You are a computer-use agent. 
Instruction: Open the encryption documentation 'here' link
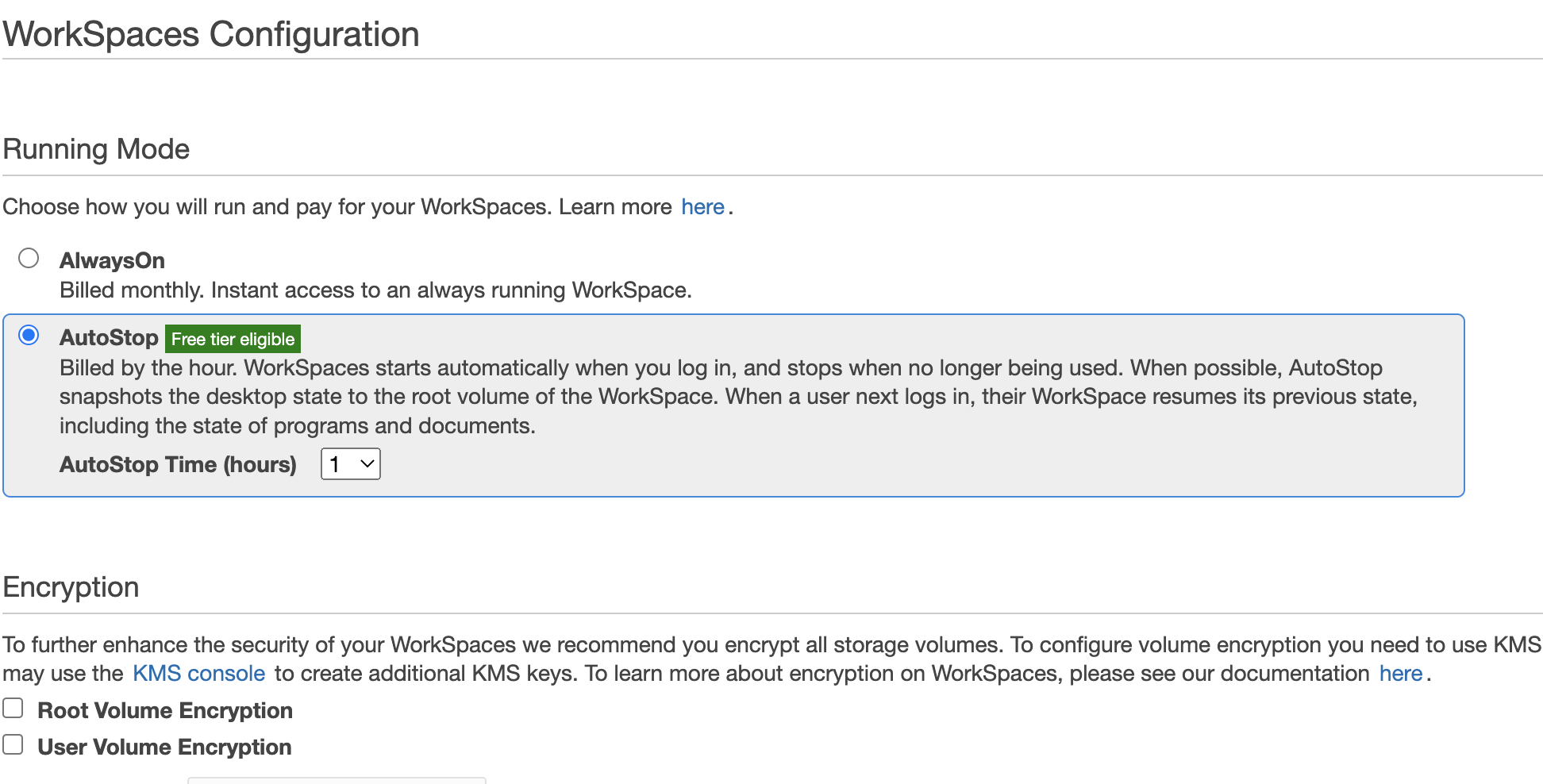1401,674
